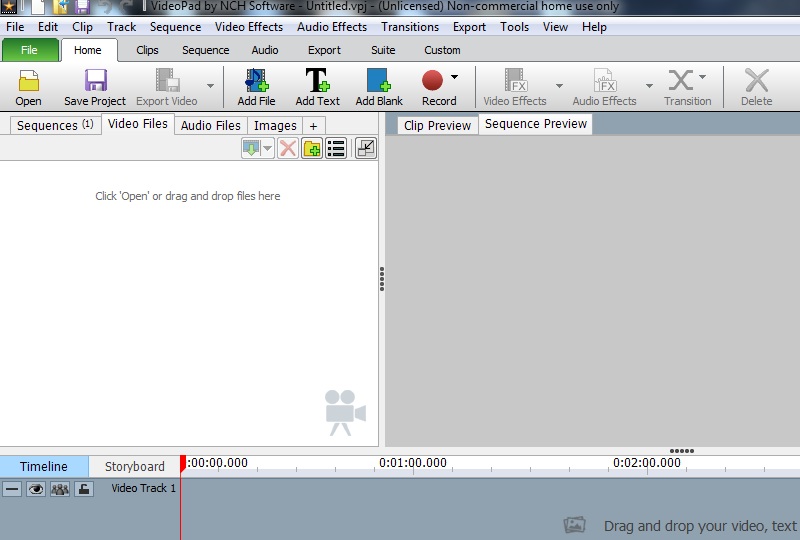This screenshot has height=540, width=800.
Task: Add a new bin with the plus tab
Action: tap(313, 125)
